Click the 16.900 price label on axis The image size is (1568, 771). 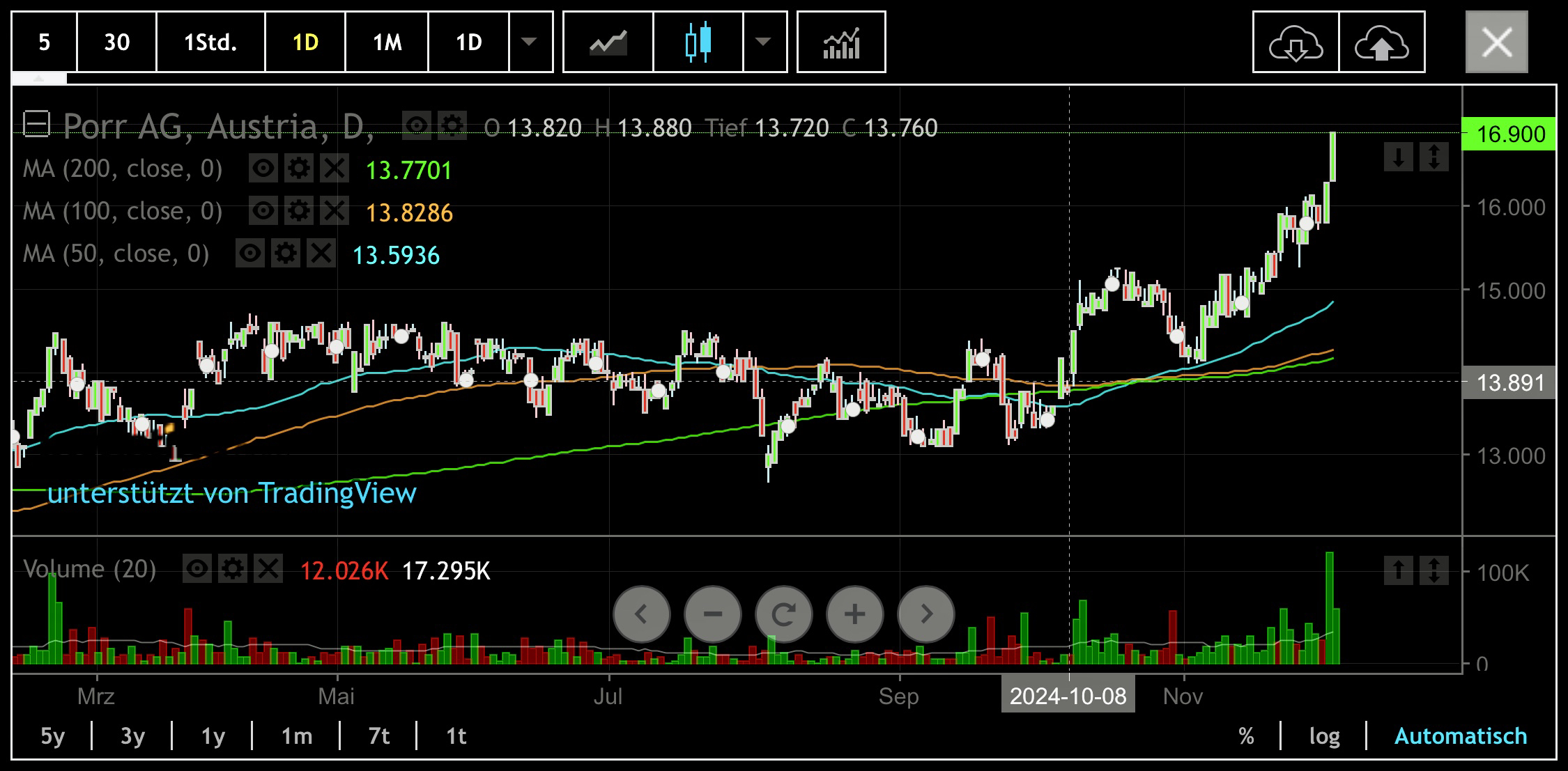click(1509, 134)
